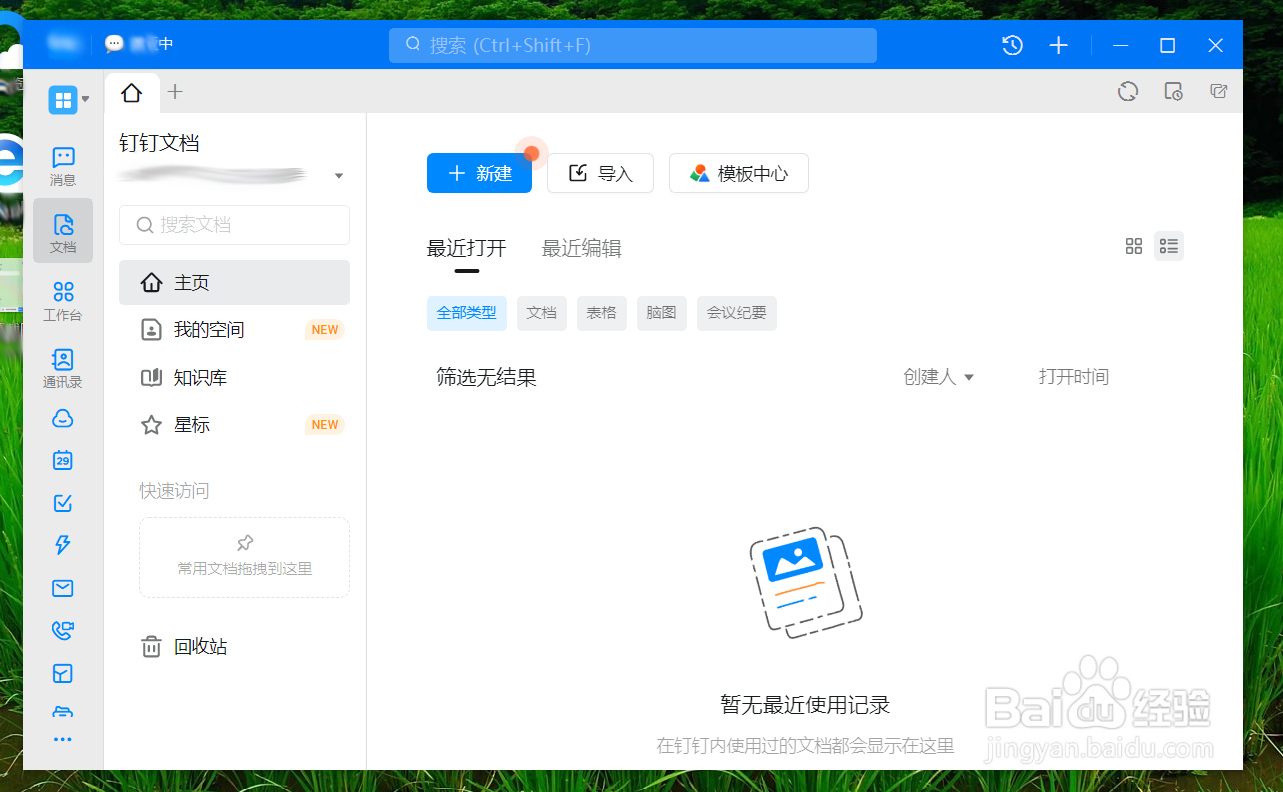Click the blurred user avatar in title bar

coord(65,44)
